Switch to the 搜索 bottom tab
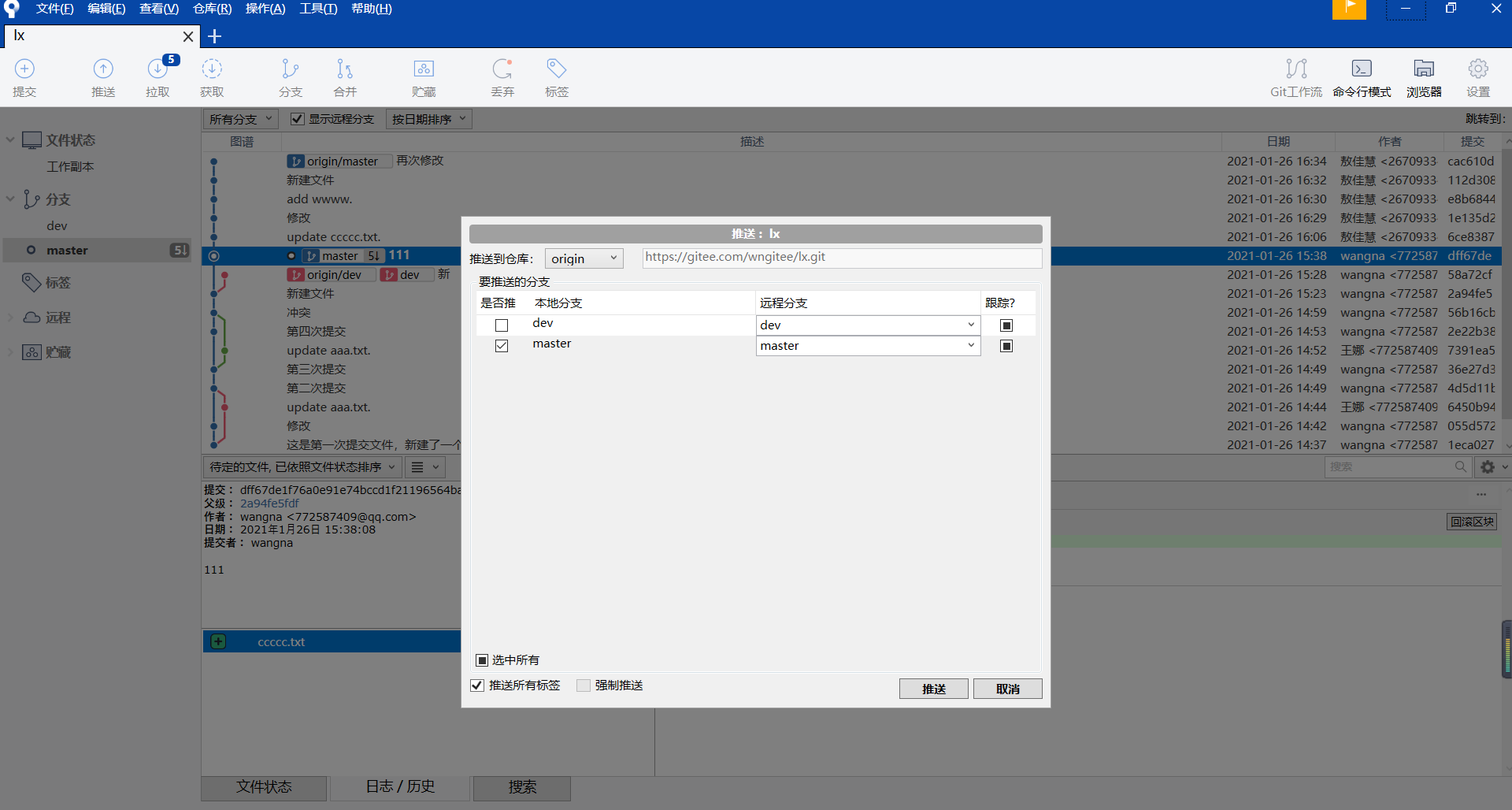This screenshot has height=810, width=1512. click(522, 787)
